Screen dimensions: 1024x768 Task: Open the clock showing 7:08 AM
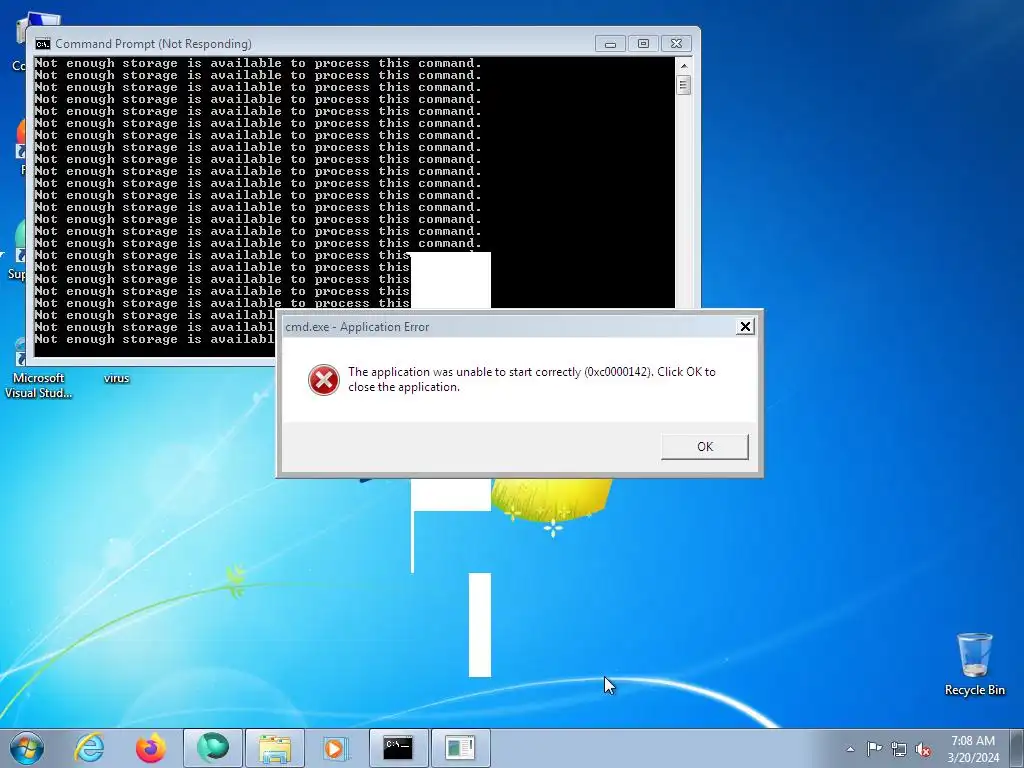click(973, 749)
